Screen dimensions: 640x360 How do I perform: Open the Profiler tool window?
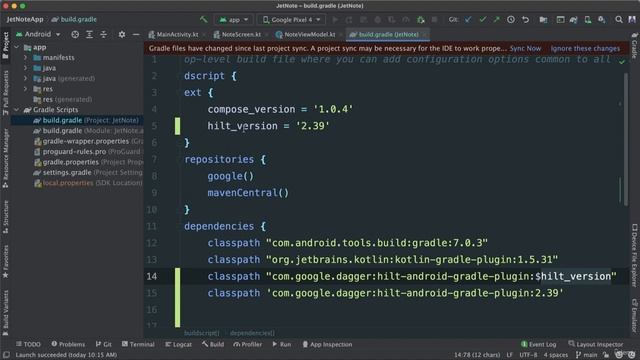(x=247, y=344)
